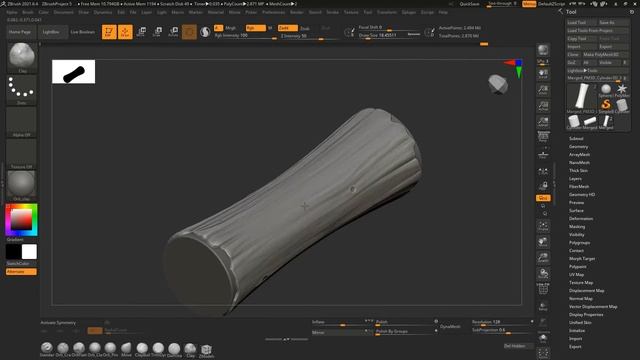Click the AAHalf icon
This screenshot has width=640, height=360.
[543, 122]
